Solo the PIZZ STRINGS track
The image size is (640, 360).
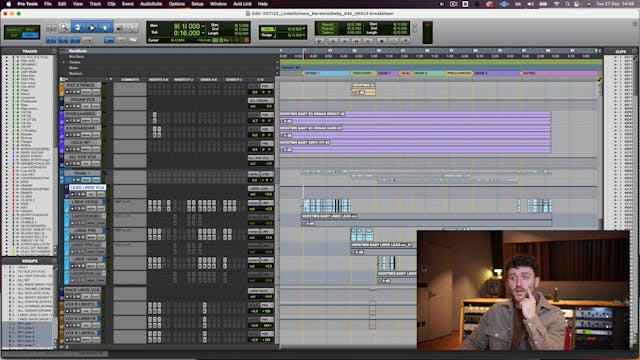click(x=73, y=92)
